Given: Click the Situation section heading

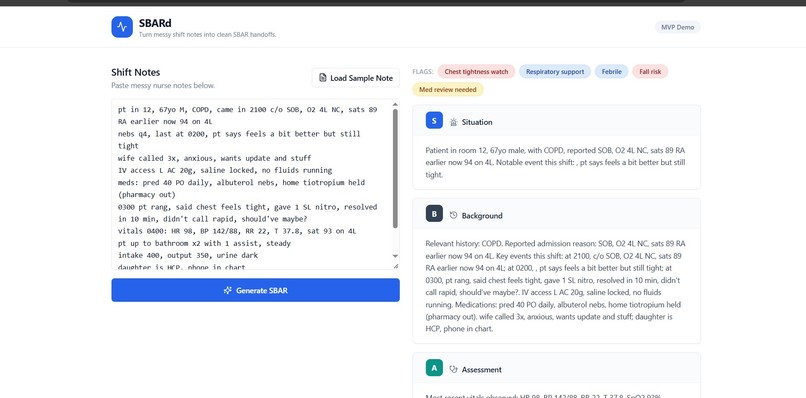Looking at the screenshot, I should [477, 122].
